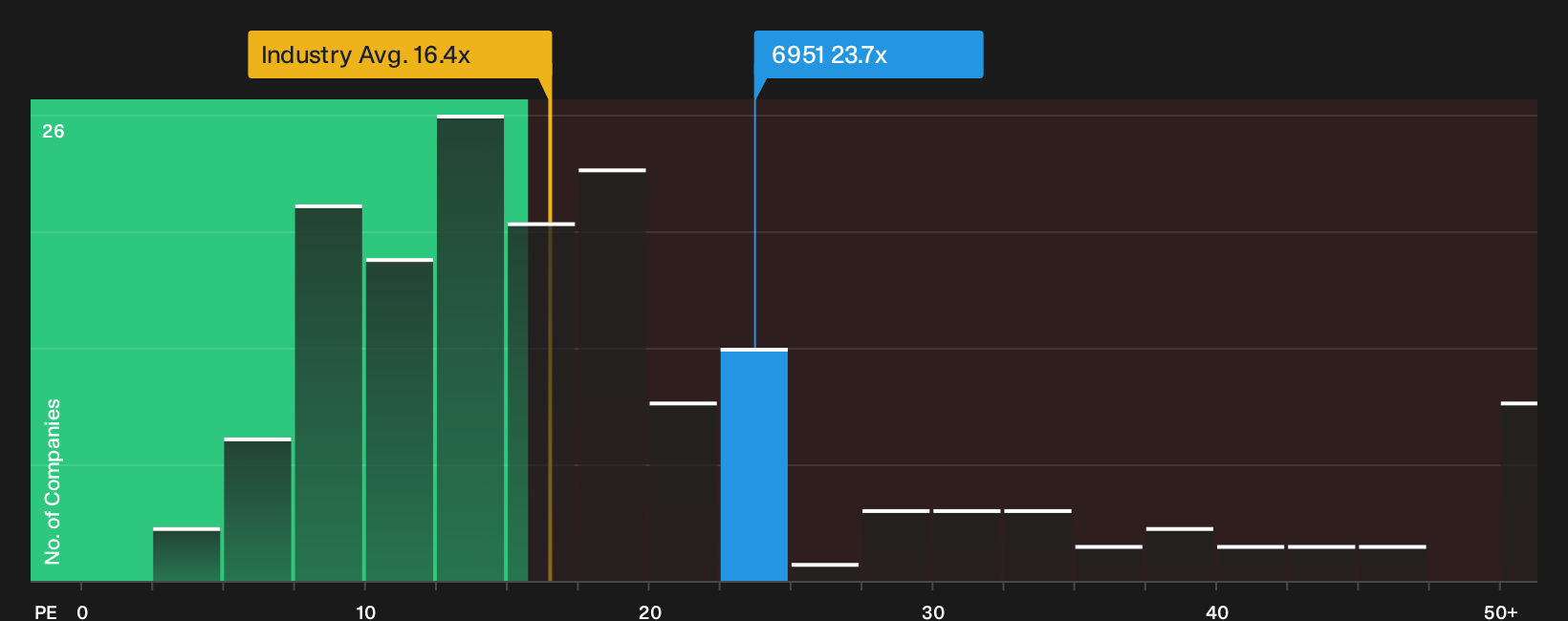Viewport: 1568px width, 621px height.
Task: Click the tall dark bar just left of PE 20
Action: [x=613, y=375]
